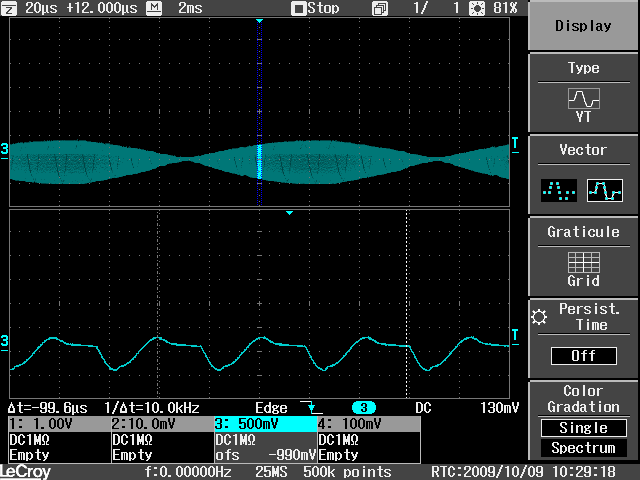Click the Edge trigger type label
This screenshot has height=480, width=640.
click(x=271, y=408)
